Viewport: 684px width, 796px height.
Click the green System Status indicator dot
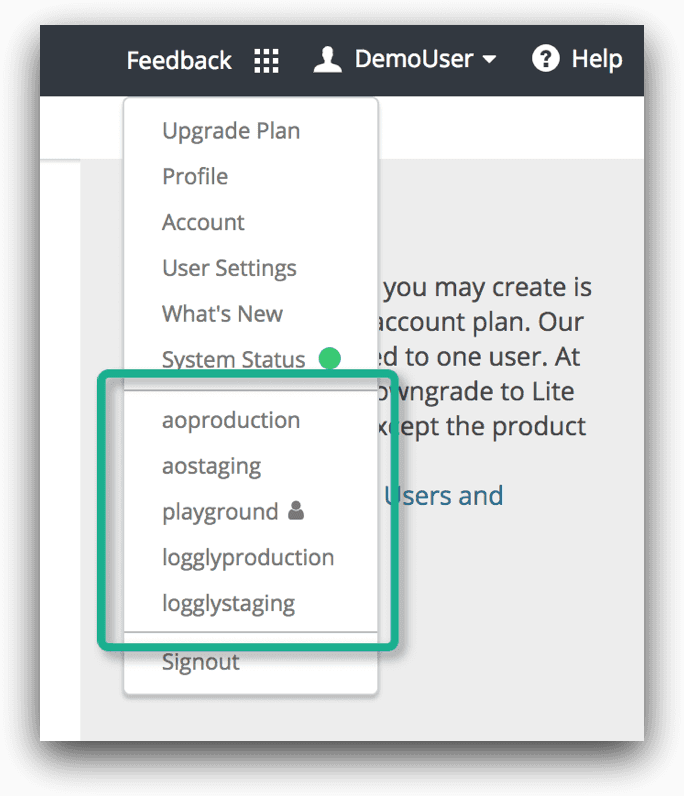tap(329, 358)
